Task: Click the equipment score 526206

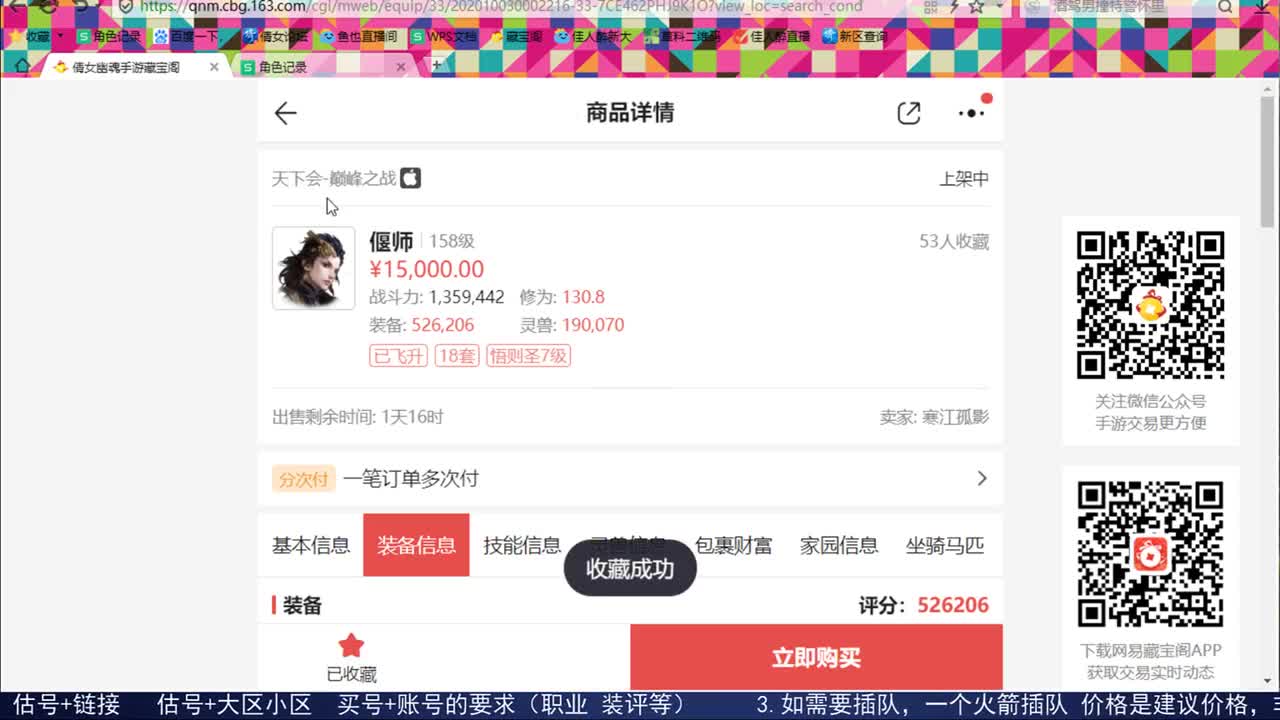Action: 953,605
